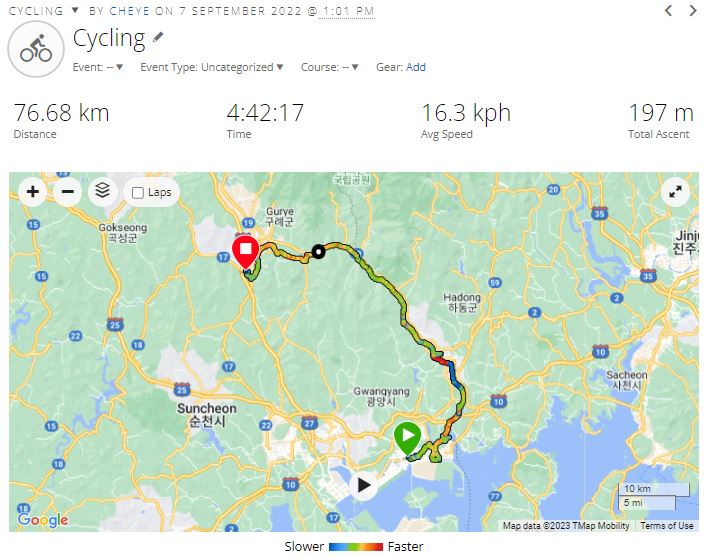Image resolution: width=710 pixels, height=557 pixels.
Task: Click the green start marker on map
Action: click(x=408, y=438)
